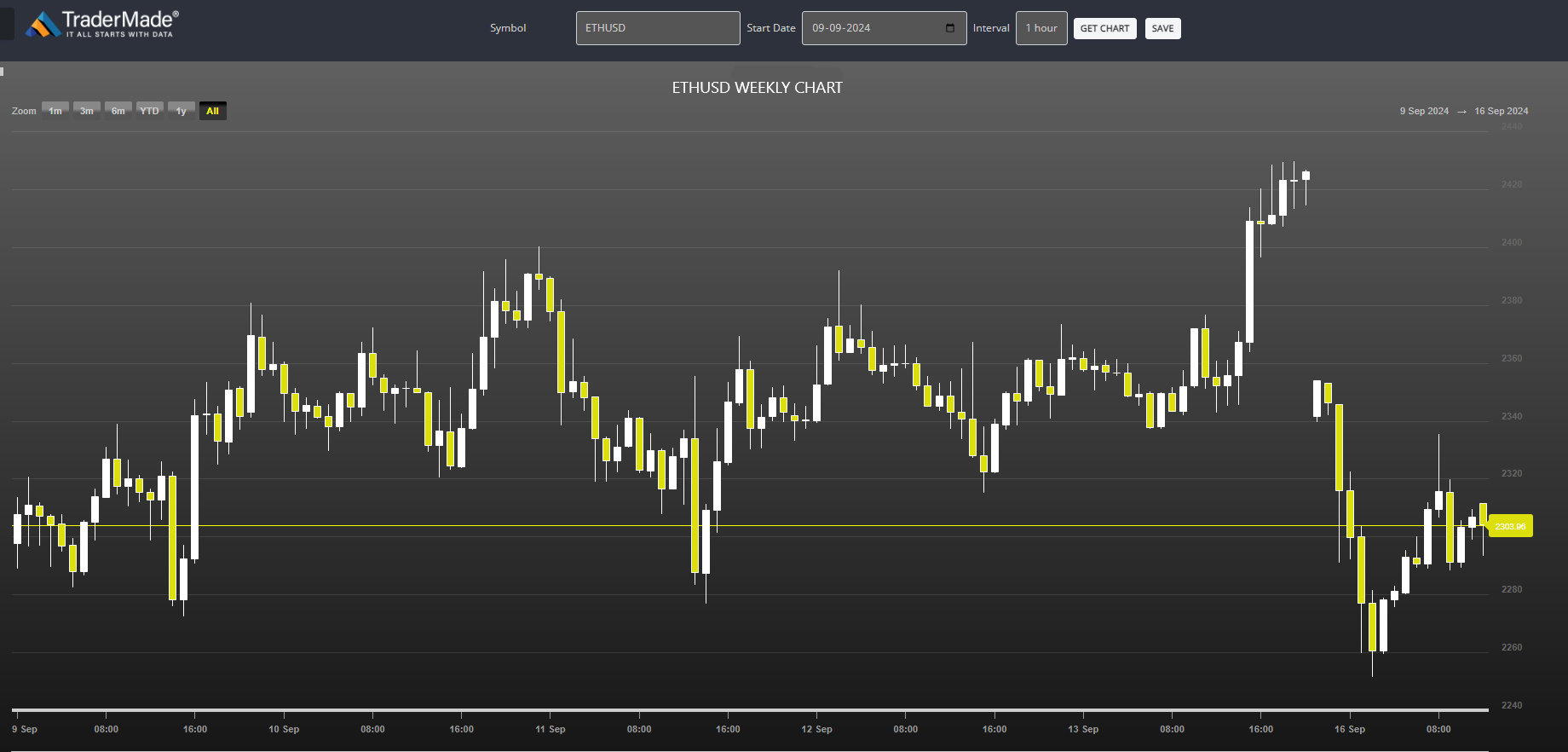Open the calendar picker in Start Date
The width and height of the screenshot is (1568, 752).
[x=950, y=28]
